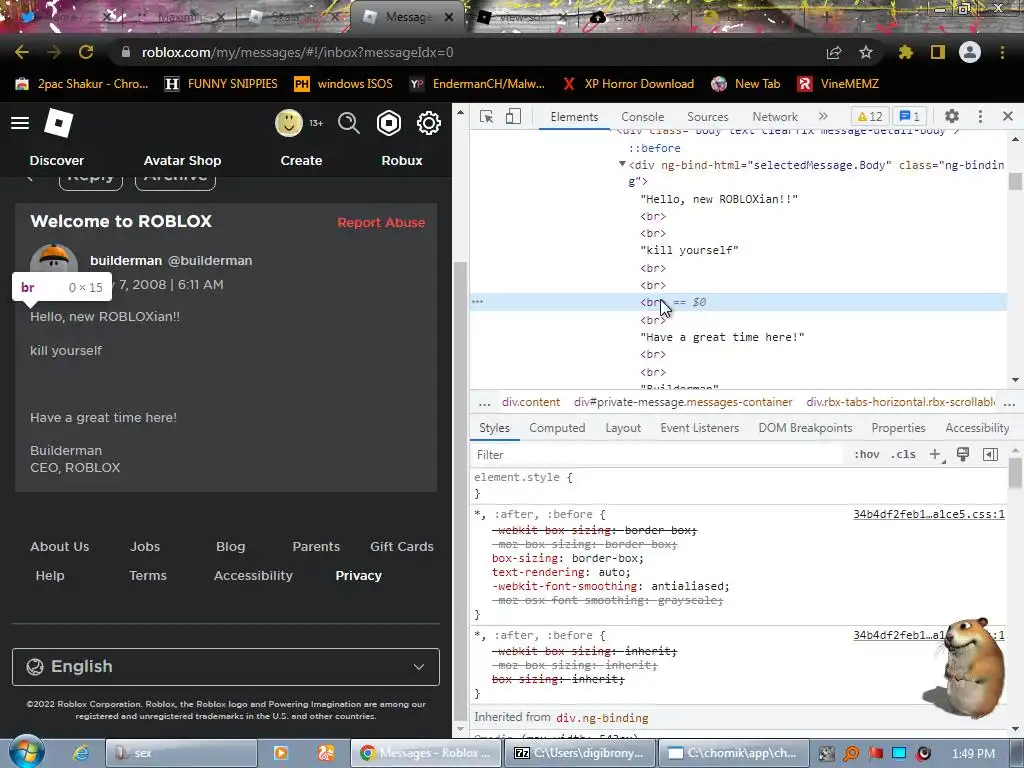Image resolution: width=1024 pixels, height=768 pixels.
Task: Open the Accessibility pane tab
Action: coord(977,428)
